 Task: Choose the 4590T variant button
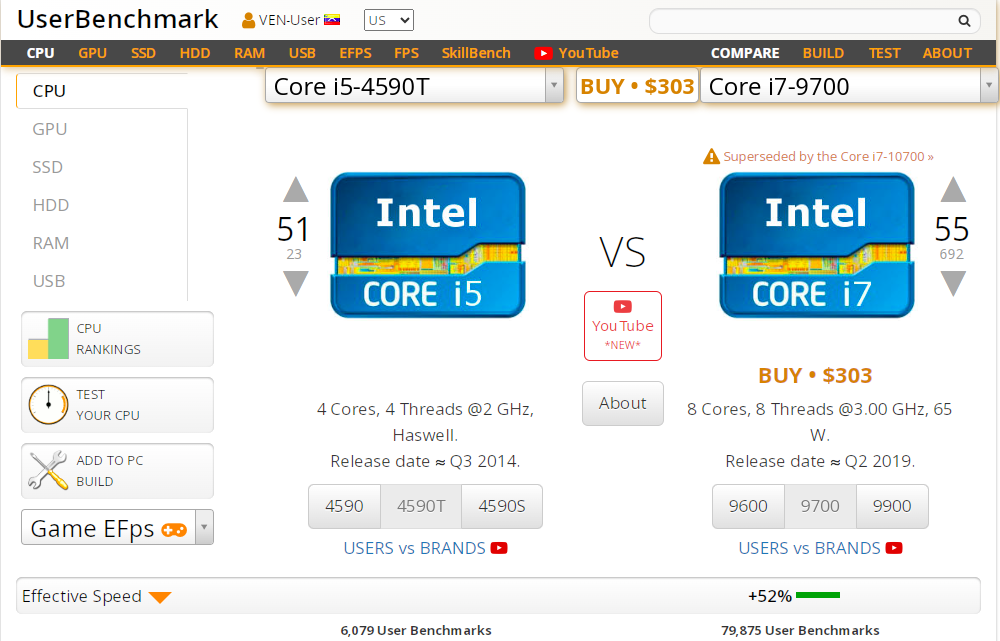[421, 506]
